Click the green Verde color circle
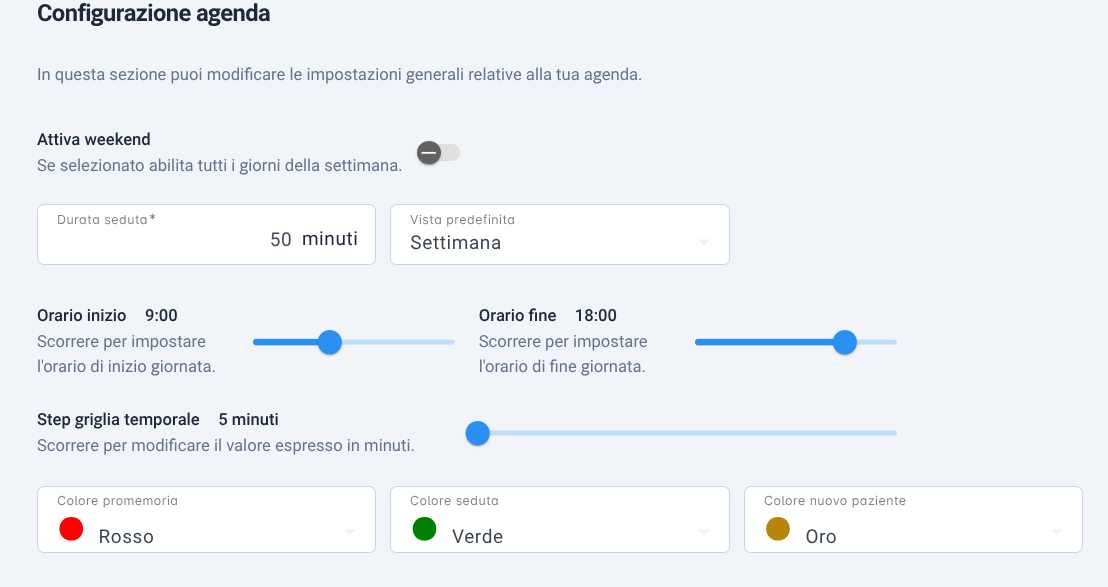1108x587 pixels. pos(425,529)
